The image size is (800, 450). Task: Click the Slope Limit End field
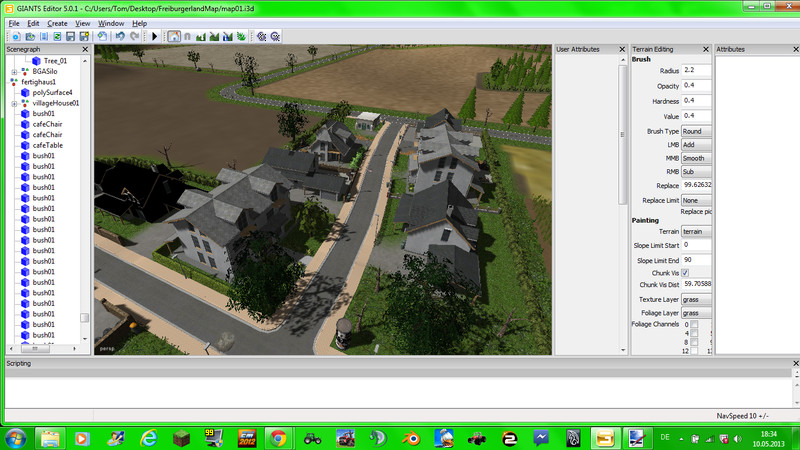point(696,260)
